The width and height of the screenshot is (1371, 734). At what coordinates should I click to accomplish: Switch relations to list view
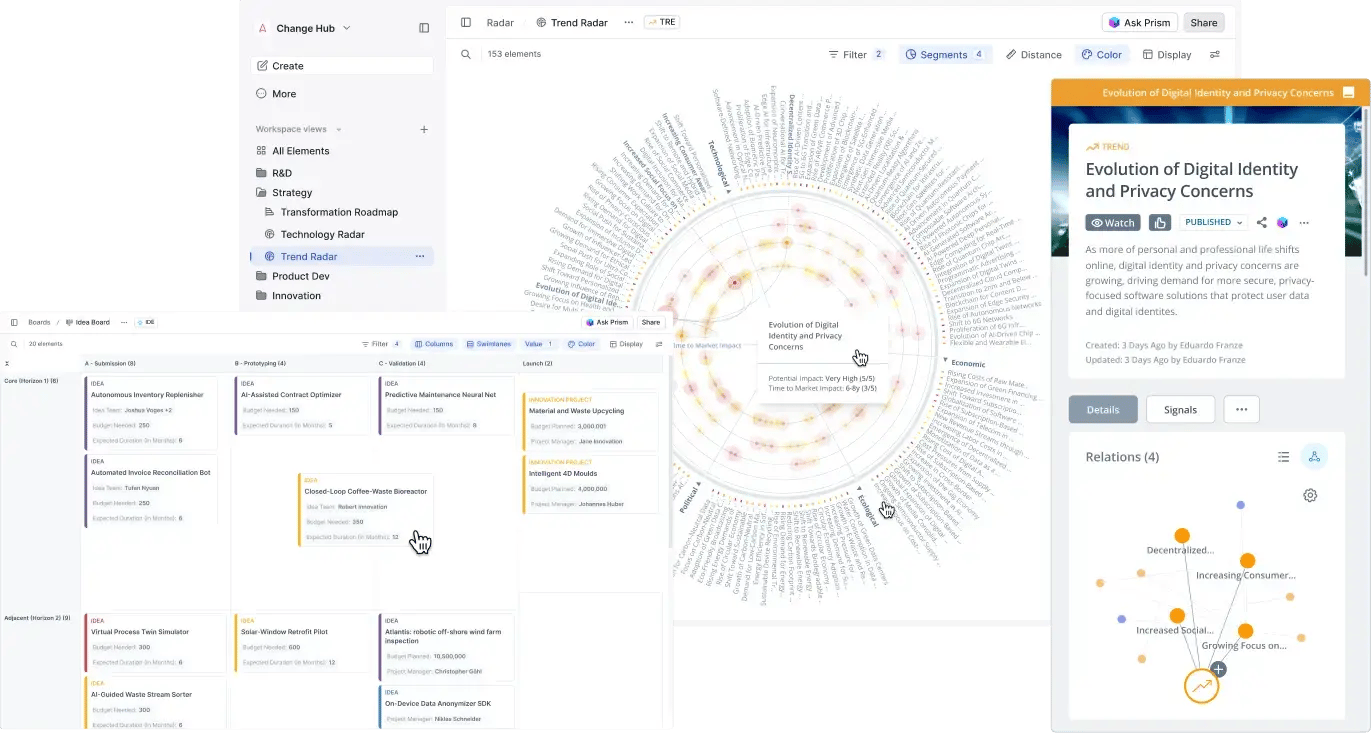click(x=1283, y=457)
